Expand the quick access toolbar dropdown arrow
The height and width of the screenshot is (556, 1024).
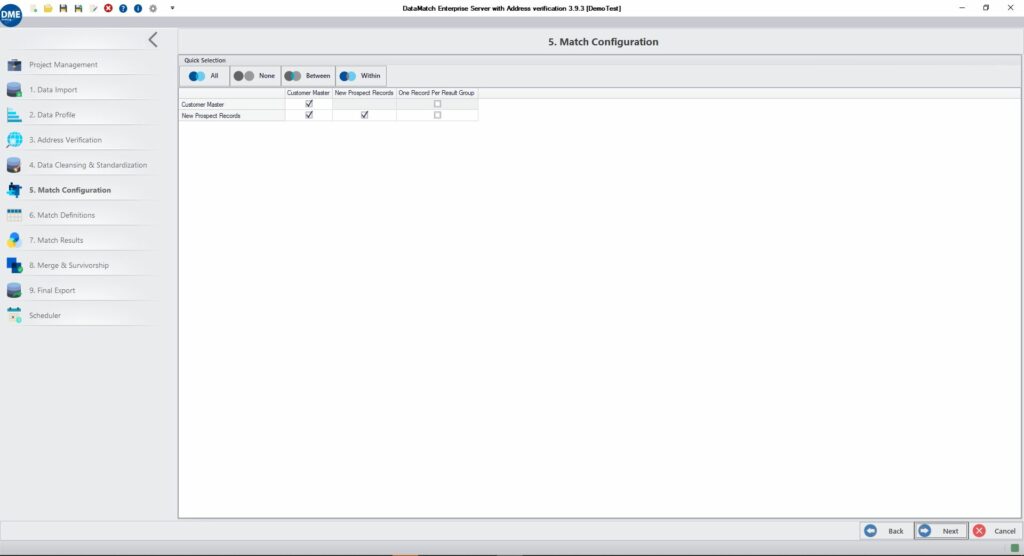click(172, 8)
